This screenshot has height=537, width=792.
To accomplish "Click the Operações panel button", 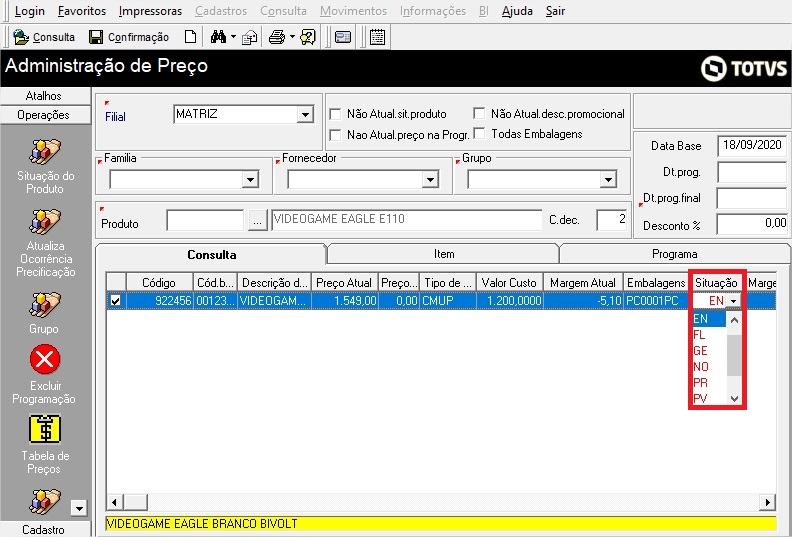I will [x=45, y=115].
